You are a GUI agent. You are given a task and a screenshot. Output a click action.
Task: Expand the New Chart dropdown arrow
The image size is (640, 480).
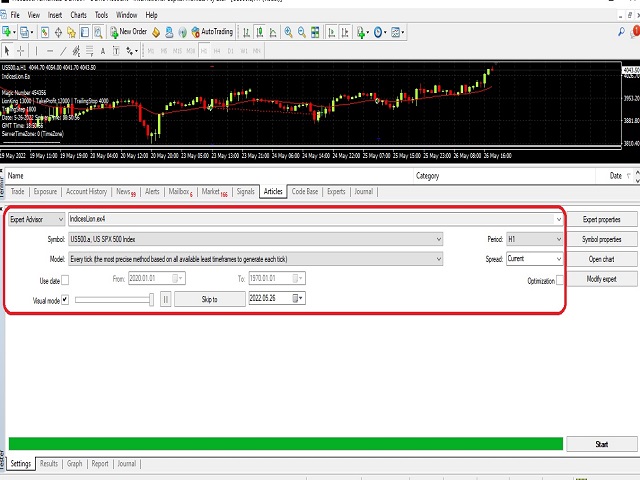pyautogui.click(x=14, y=32)
